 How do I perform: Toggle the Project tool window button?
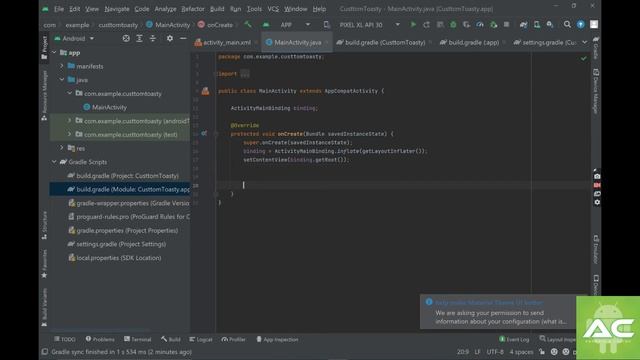[44, 48]
